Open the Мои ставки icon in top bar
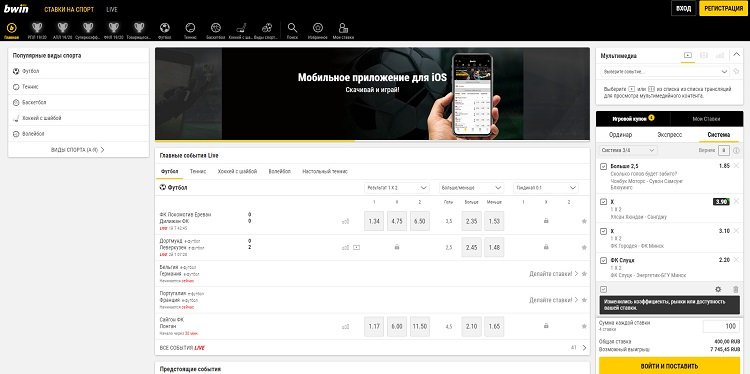 pyautogui.click(x=342, y=28)
